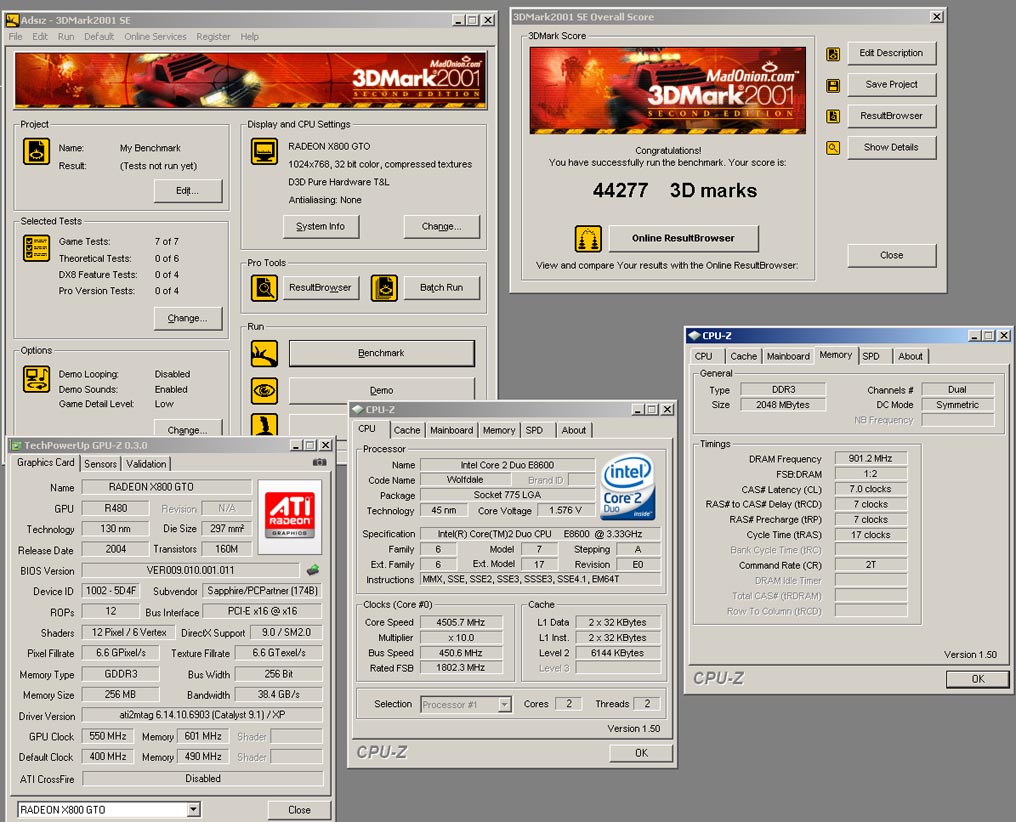Click the Online ResultBrowser button
Viewport: 1016px width, 822px height.
(684, 238)
